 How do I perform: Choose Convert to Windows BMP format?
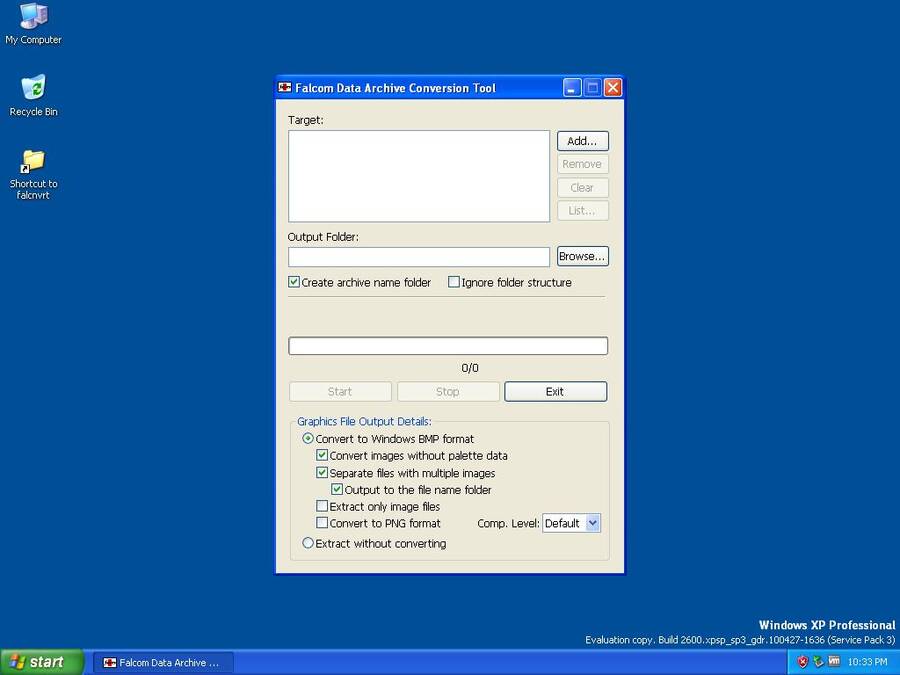[308, 439]
